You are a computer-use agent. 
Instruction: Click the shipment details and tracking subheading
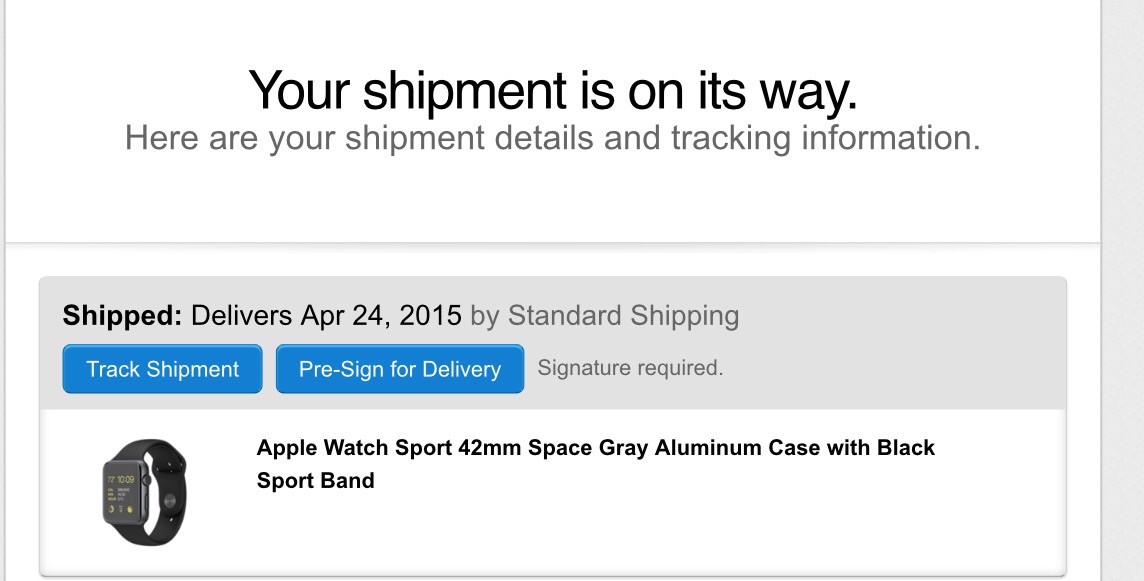(x=552, y=138)
